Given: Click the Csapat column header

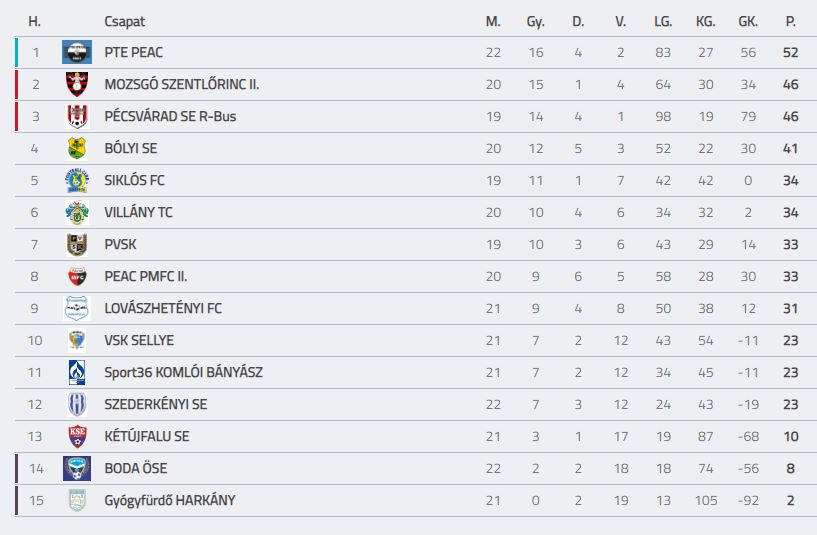Looking at the screenshot, I should coord(125,21).
